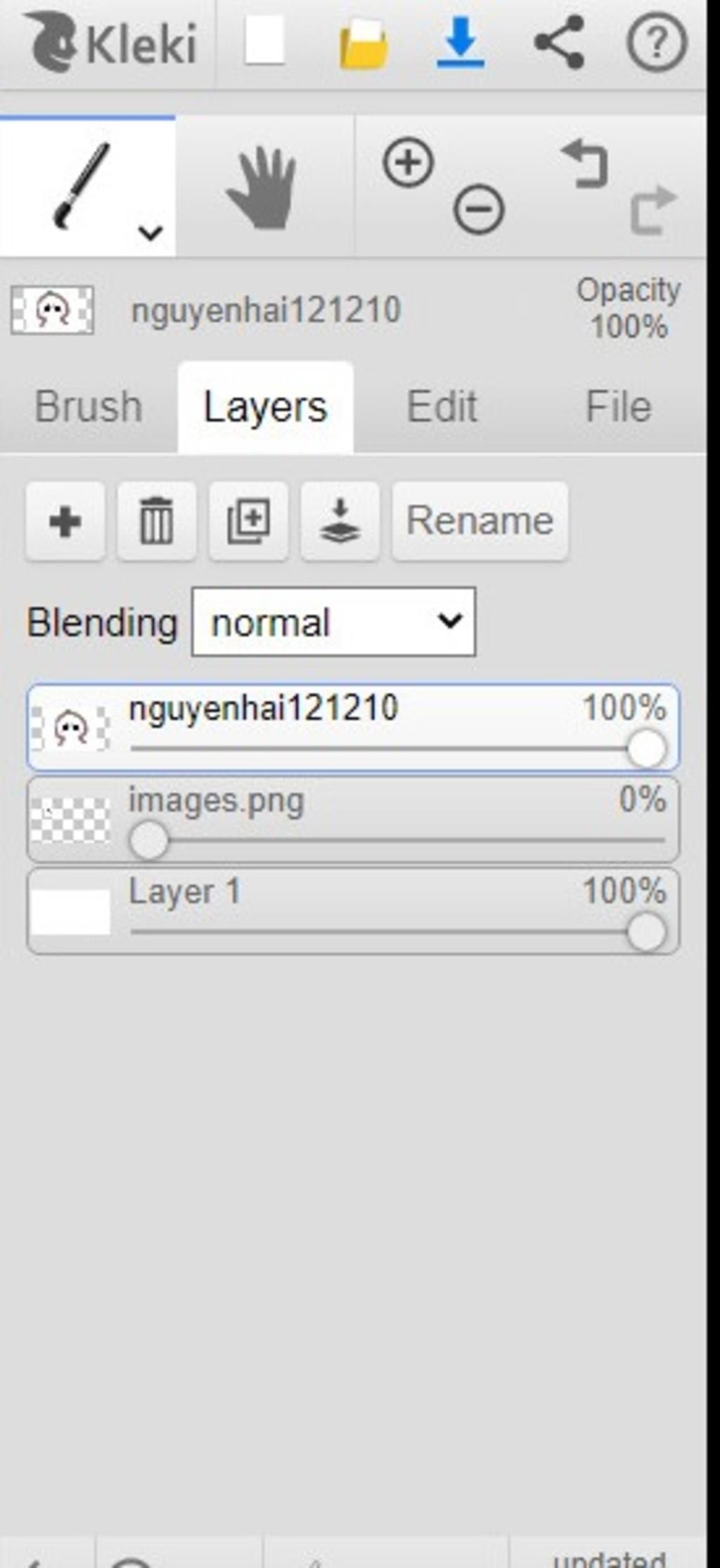Screen dimensions: 720x1568
Task: Open the Blending mode dropdown
Action: (x=334, y=622)
